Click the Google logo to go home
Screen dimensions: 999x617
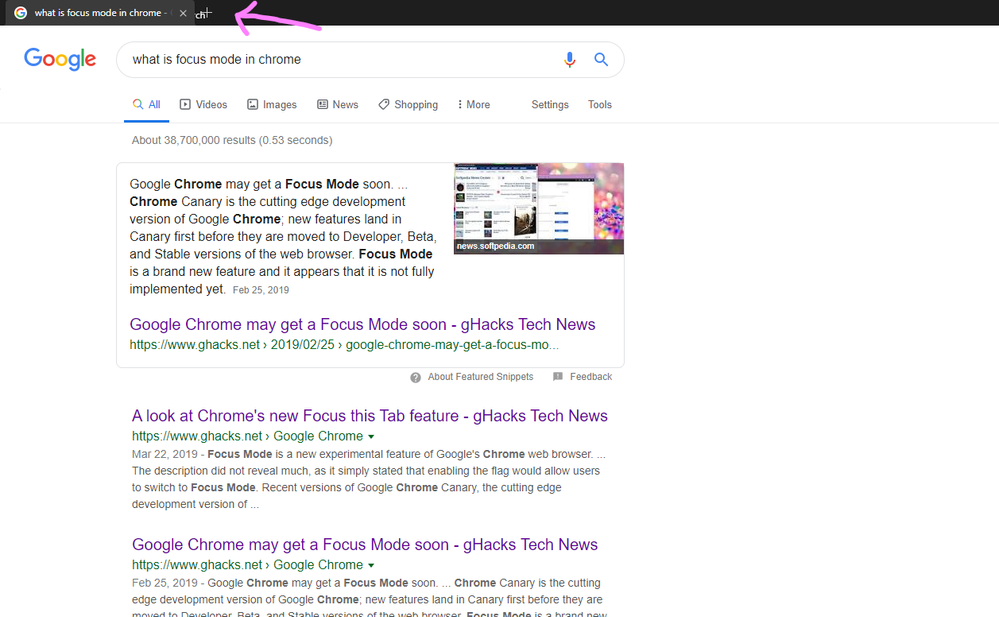60,59
